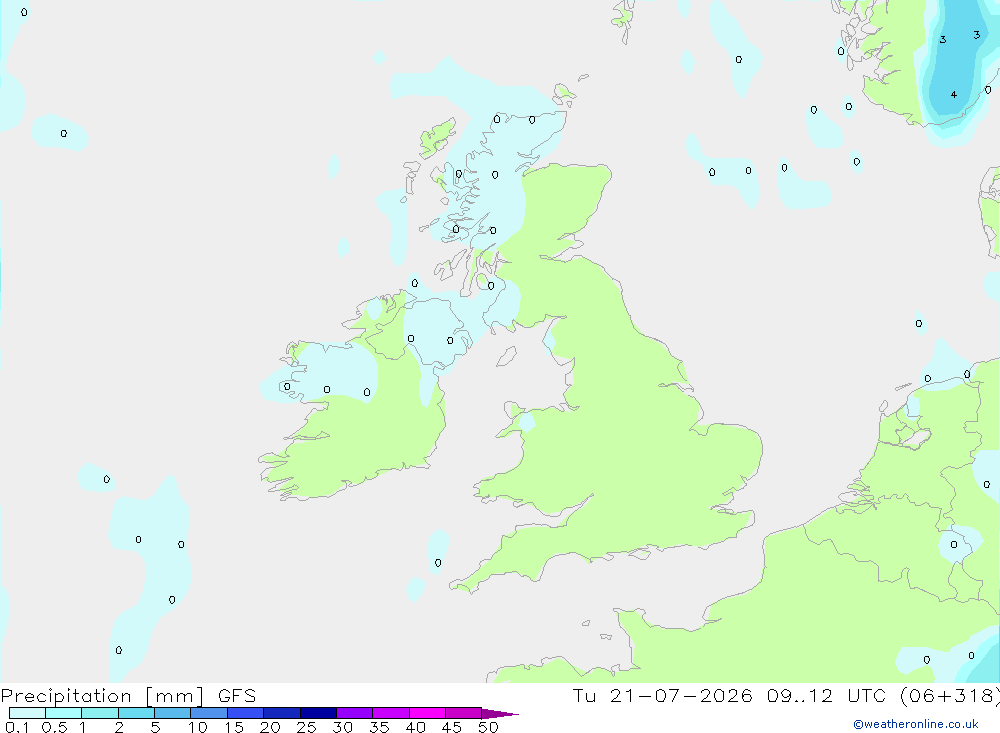Click the 2–5 mm legend color swatch
1000x733 pixels.
(136, 713)
